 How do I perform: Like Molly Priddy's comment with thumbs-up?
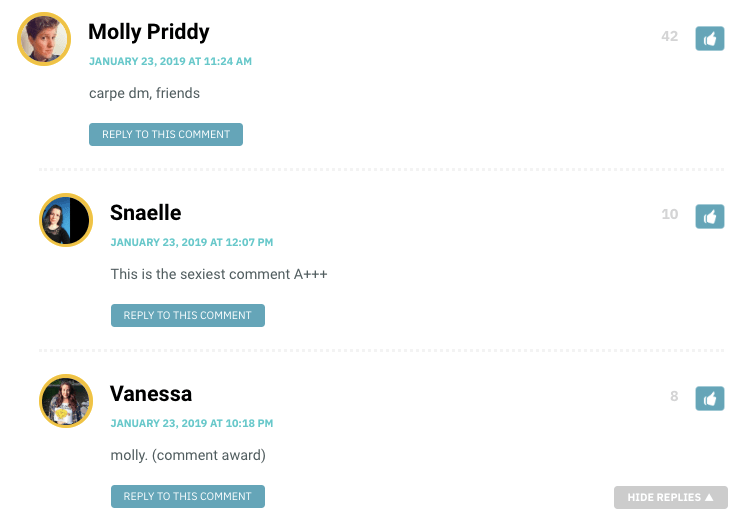tap(709, 38)
